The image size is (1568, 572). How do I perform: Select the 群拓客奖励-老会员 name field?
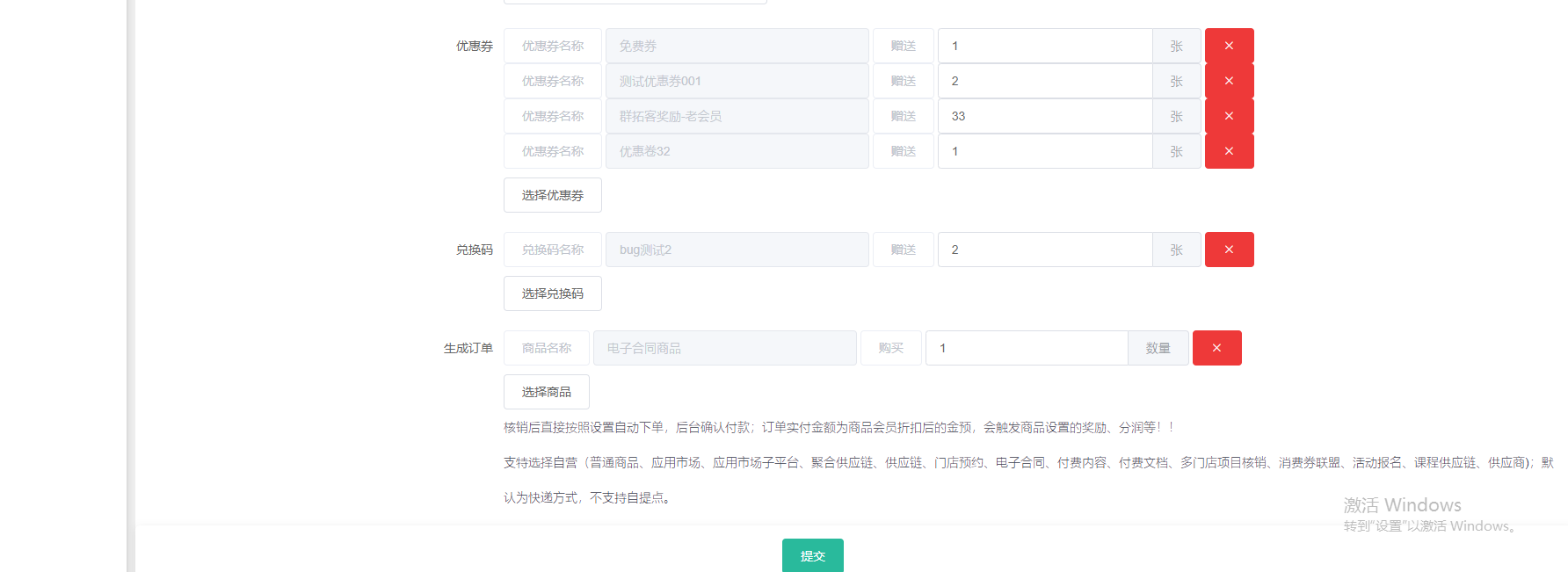coord(737,116)
